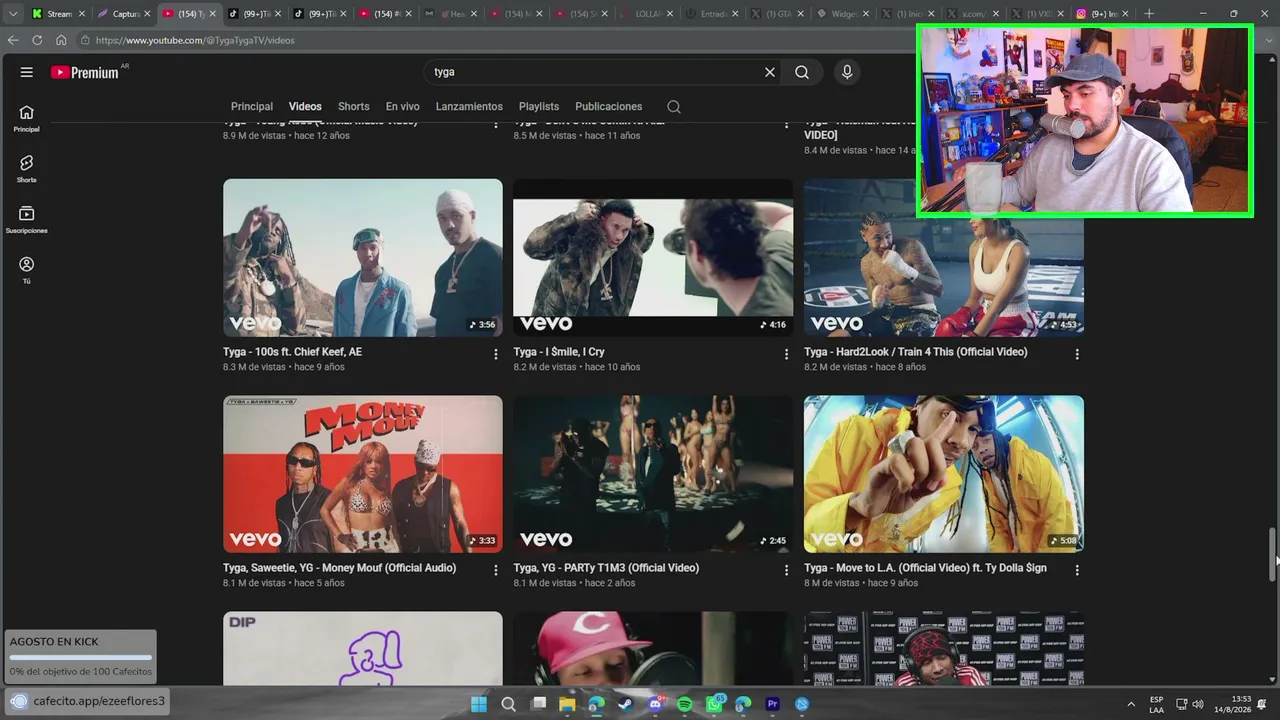Open Steam from the taskbar
The image size is (1280, 720).
click(x=626, y=704)
